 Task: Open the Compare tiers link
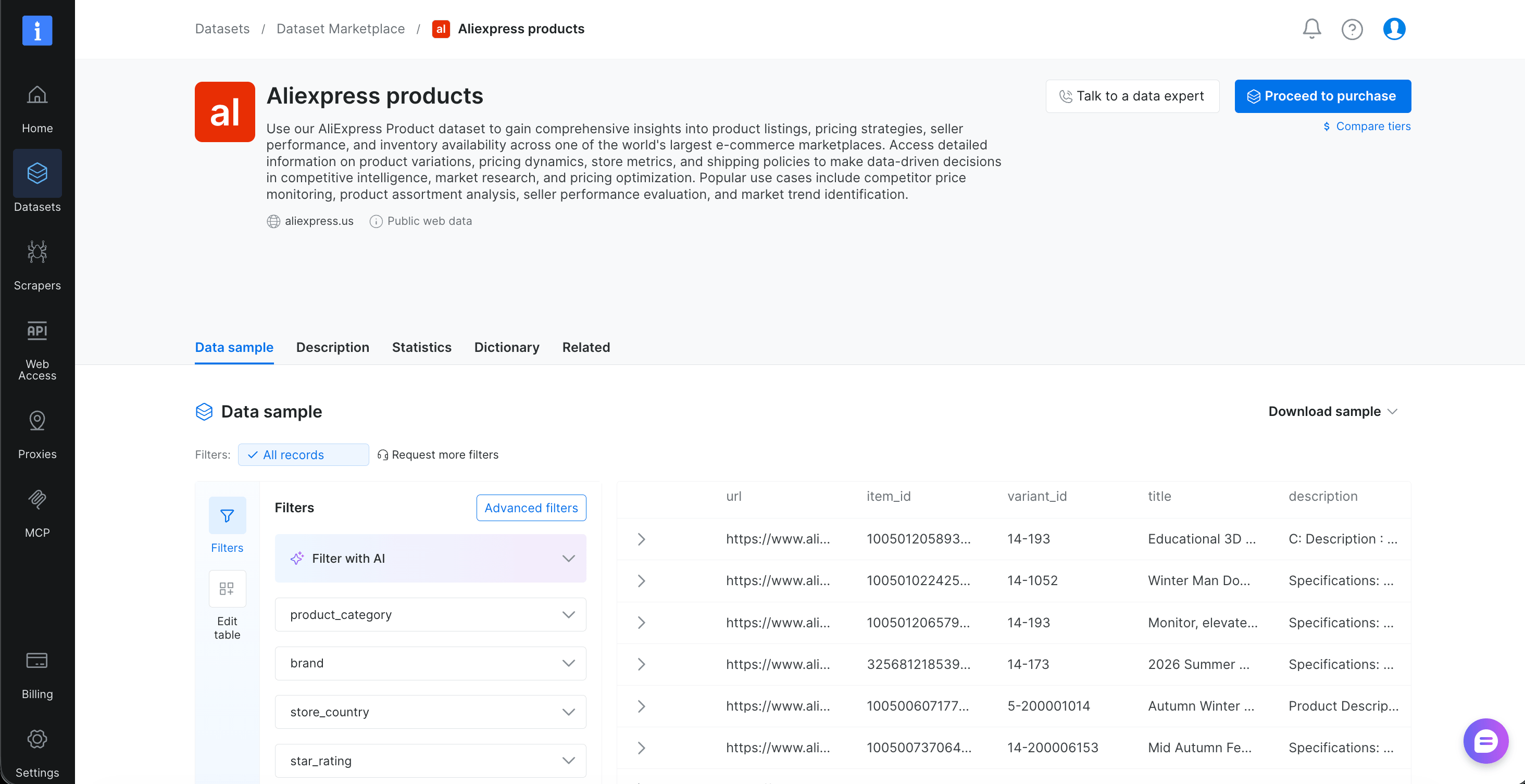pos(1366,126)
